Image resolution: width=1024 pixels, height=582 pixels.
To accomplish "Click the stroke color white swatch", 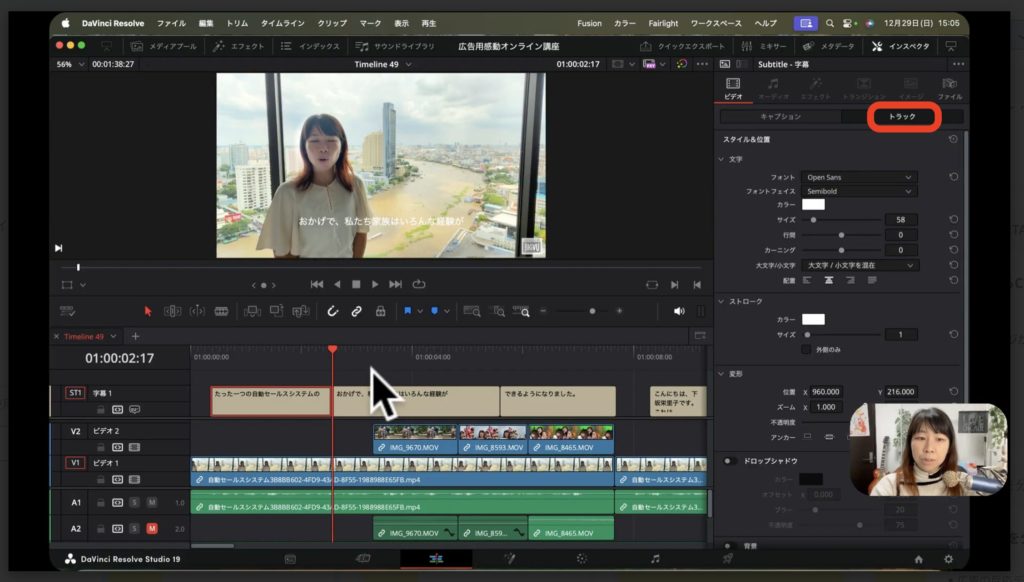I will [813, 319].
